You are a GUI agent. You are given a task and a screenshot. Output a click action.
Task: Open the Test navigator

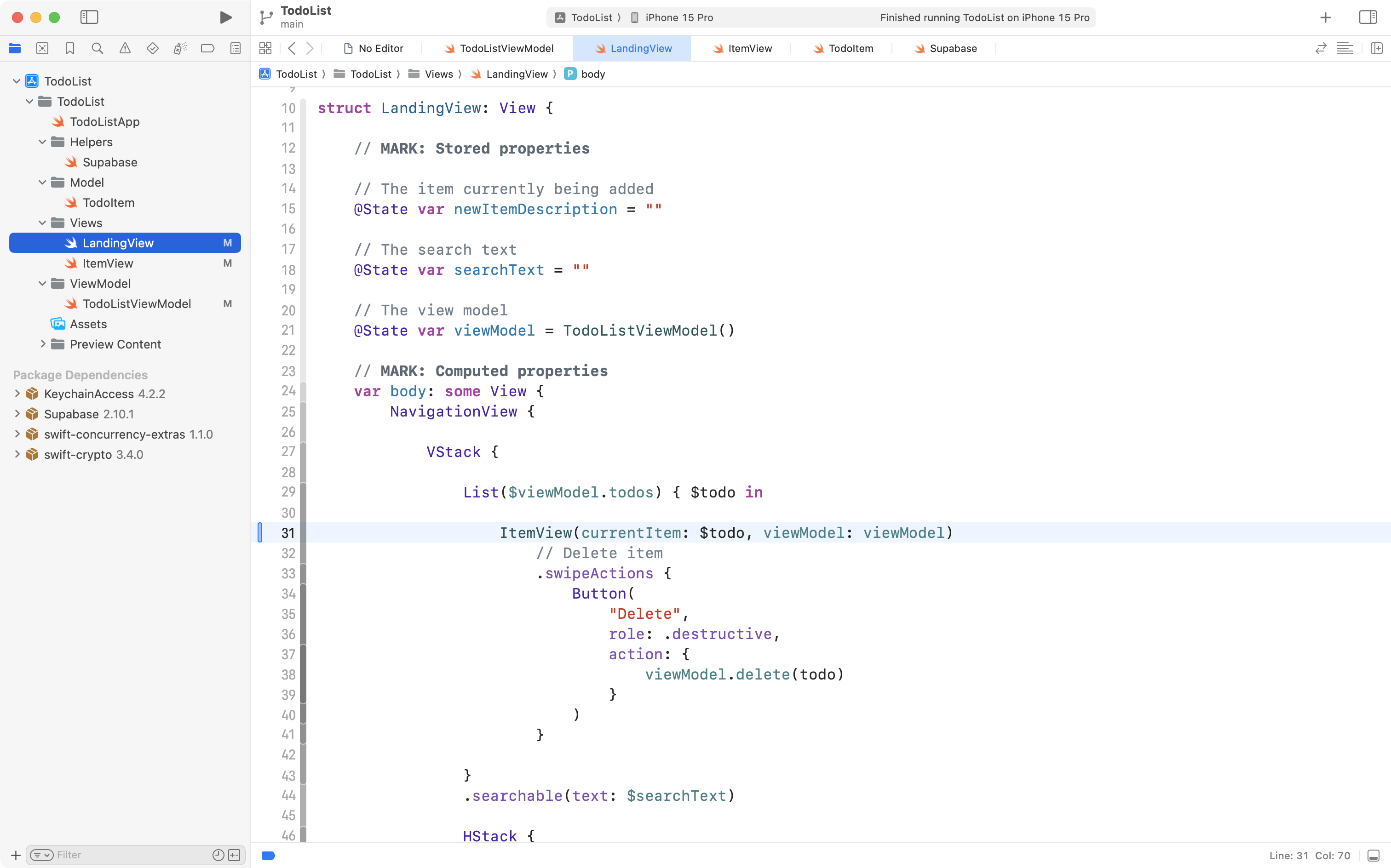pyautogui.click(x=153, y=48)
